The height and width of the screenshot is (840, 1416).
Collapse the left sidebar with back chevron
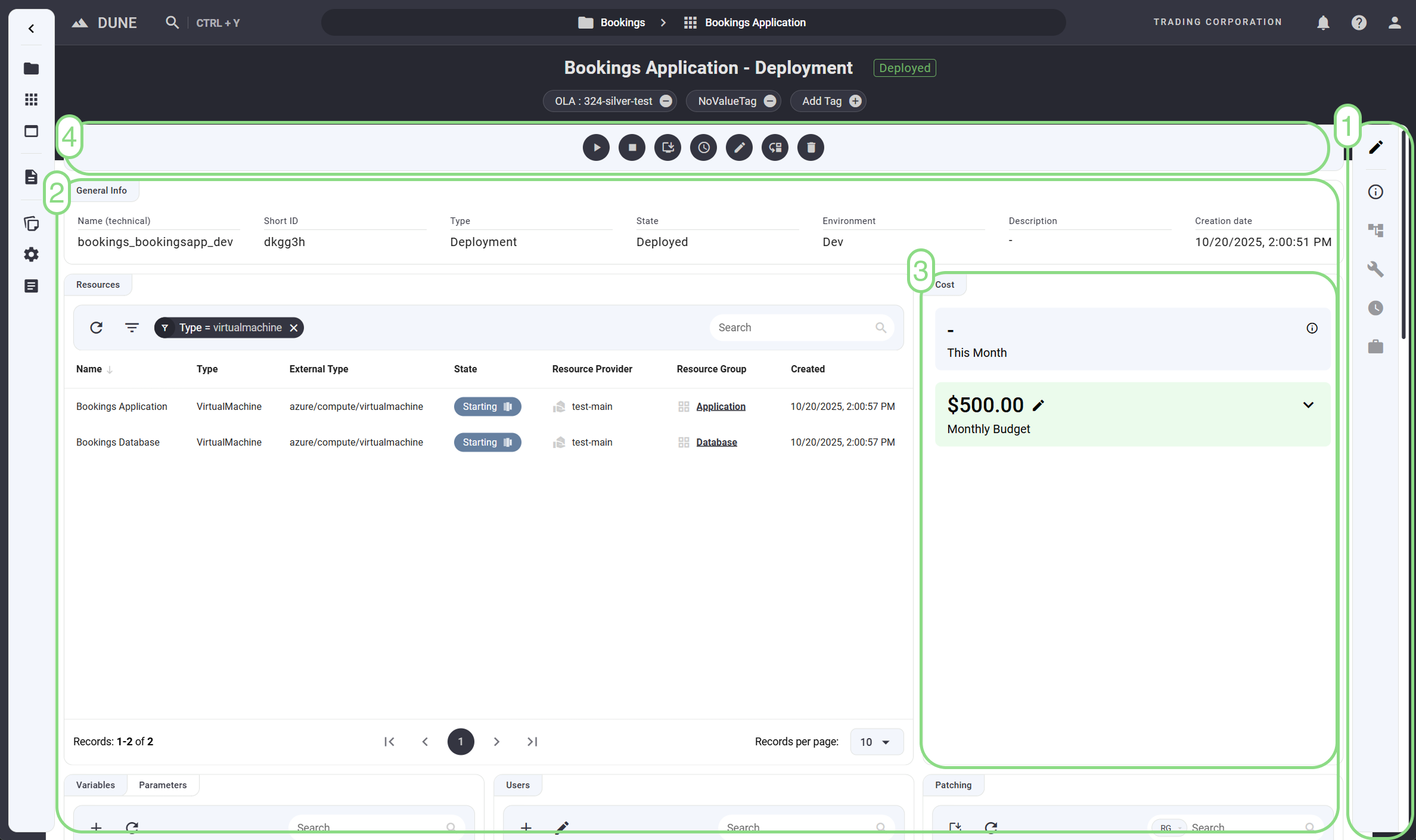[31, 29]
